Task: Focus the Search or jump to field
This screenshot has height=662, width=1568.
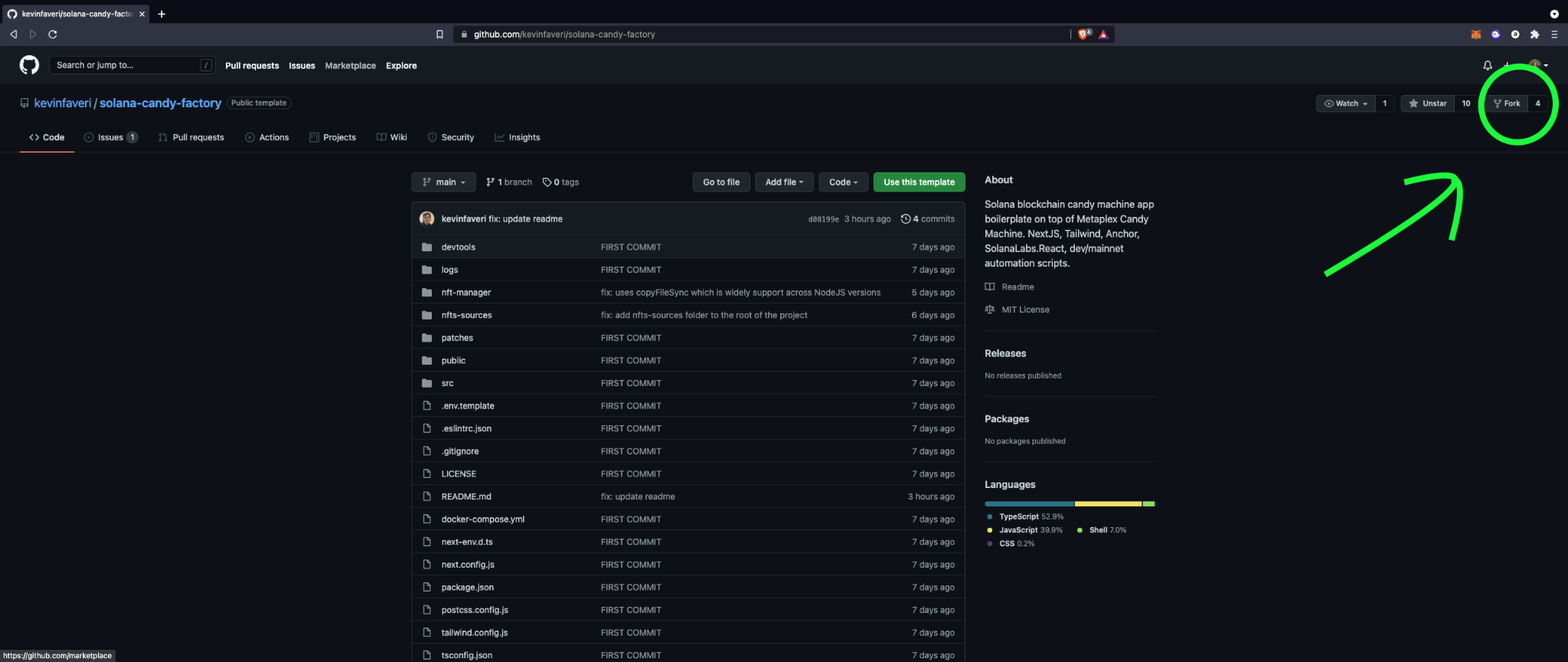Action: pos(126,65)
